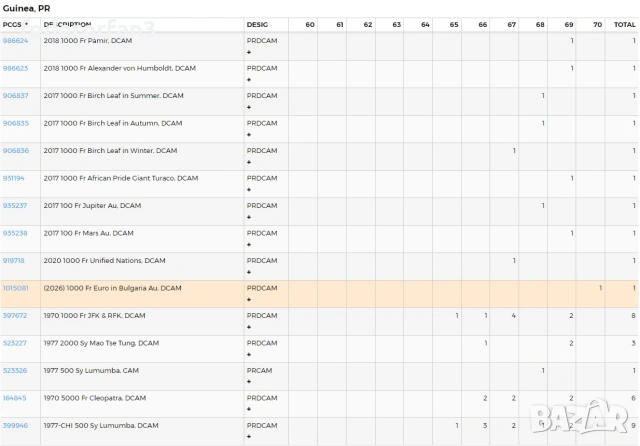
Task: Expand plus icon in Birch Leaf in Winter row
Action: click(249, 162)
